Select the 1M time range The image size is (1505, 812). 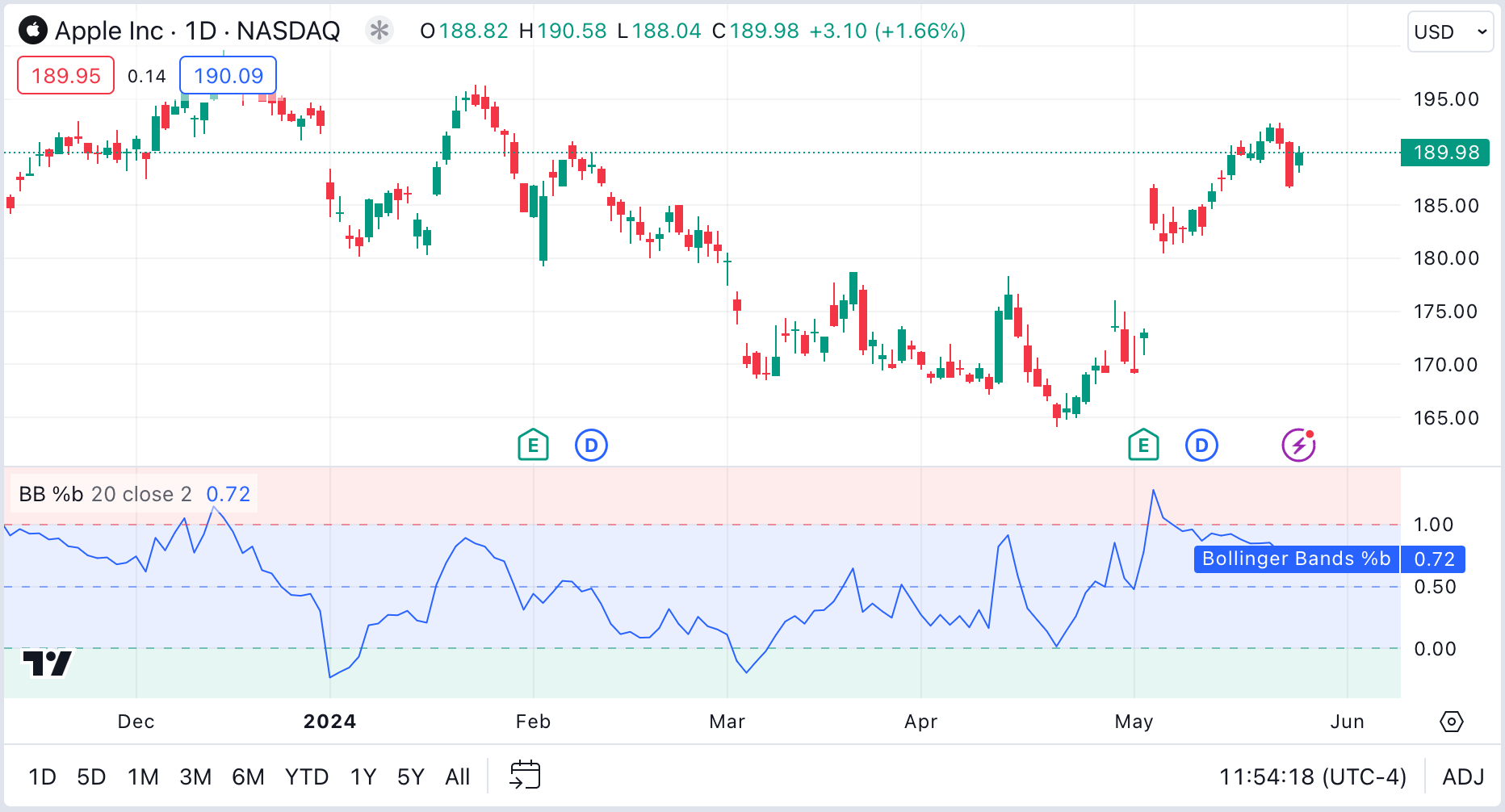point(143,776)
